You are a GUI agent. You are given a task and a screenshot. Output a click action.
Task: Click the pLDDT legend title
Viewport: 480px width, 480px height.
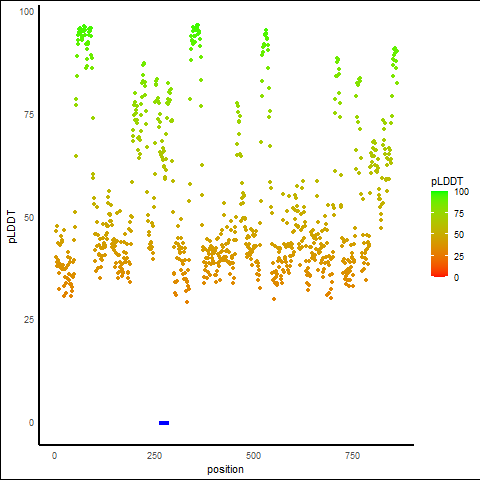(447, 181)
